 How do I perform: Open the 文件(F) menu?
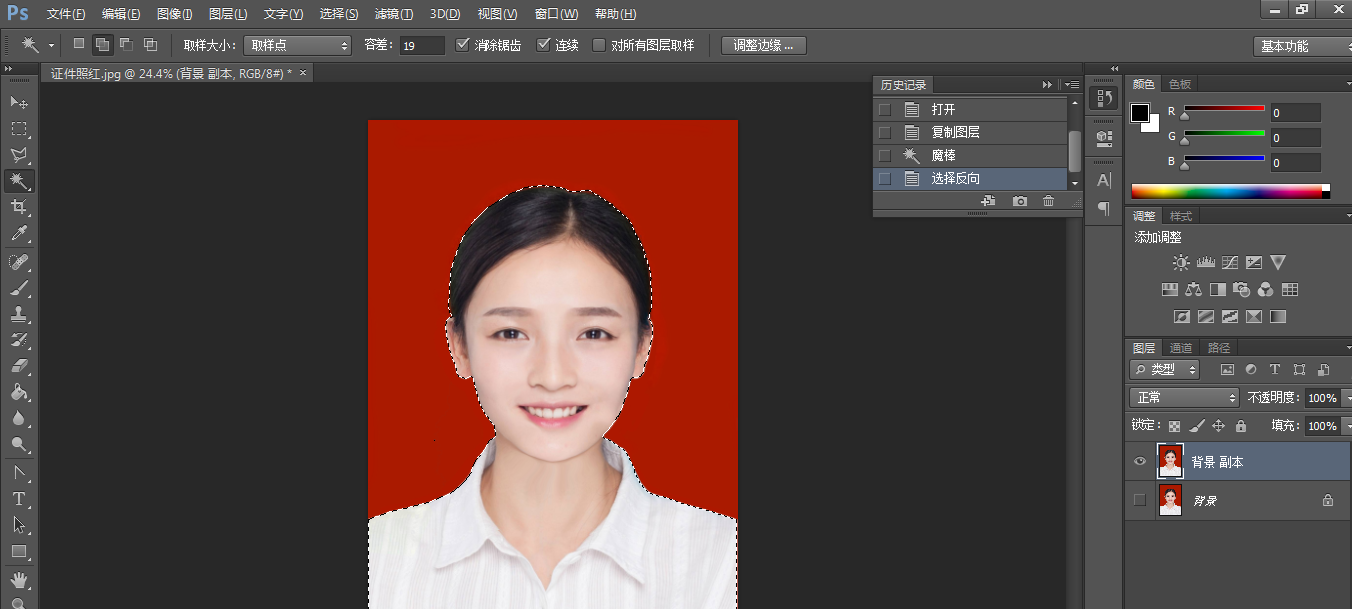click(x=66, y=14)
